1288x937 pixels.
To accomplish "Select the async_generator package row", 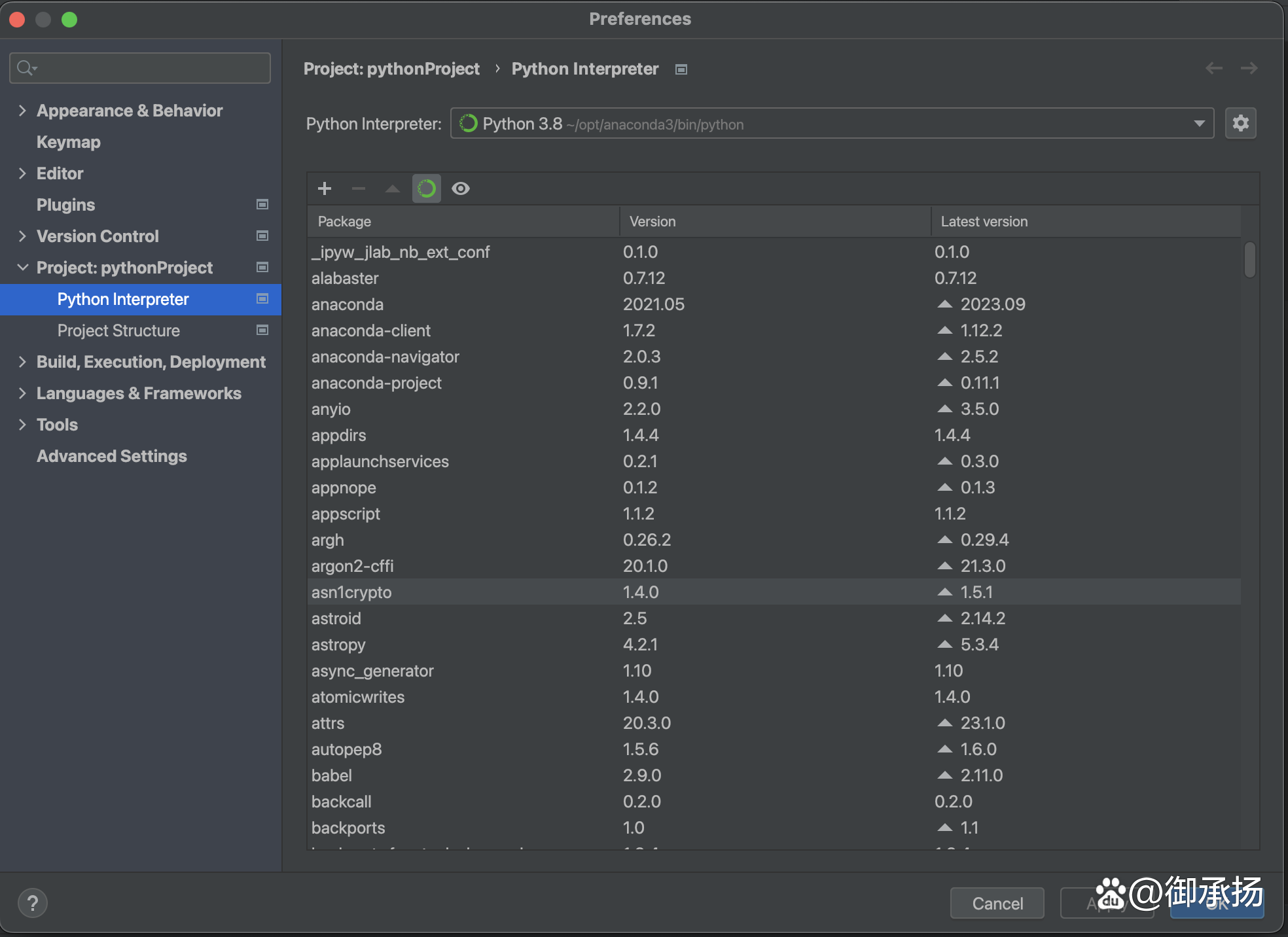I will [x=774, y=671].
